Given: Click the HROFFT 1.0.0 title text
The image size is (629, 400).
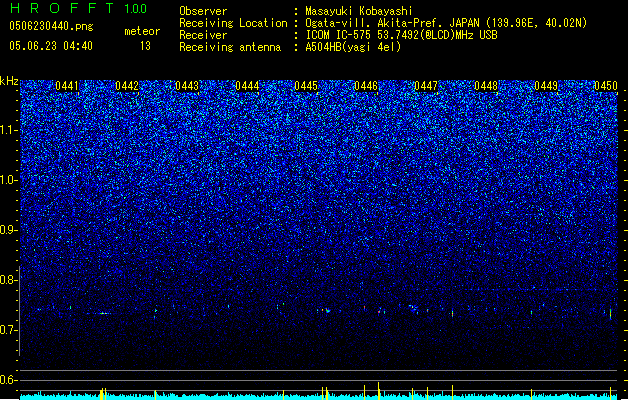Looking at the screenshot, I should coord(78,8).
